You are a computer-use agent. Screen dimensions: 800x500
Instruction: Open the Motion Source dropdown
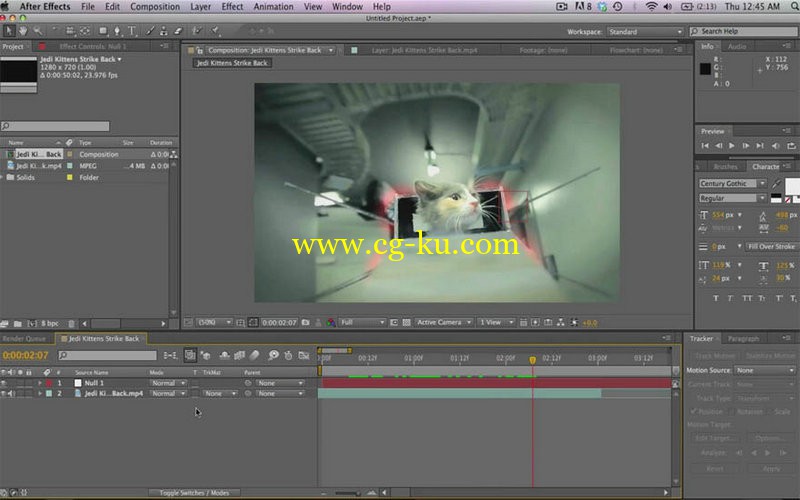point(764,370)
